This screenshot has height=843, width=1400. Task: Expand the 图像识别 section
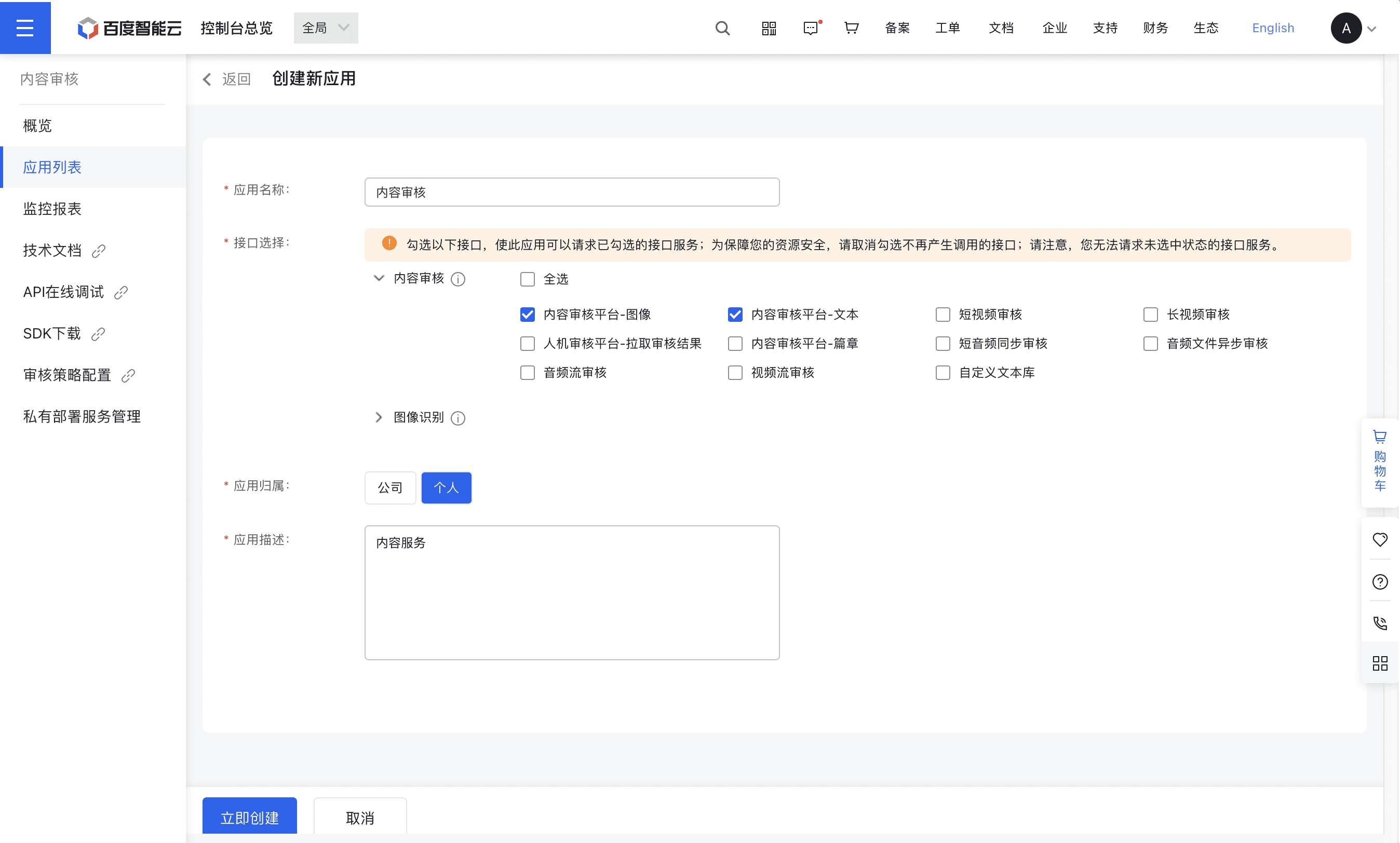(379, 417)
